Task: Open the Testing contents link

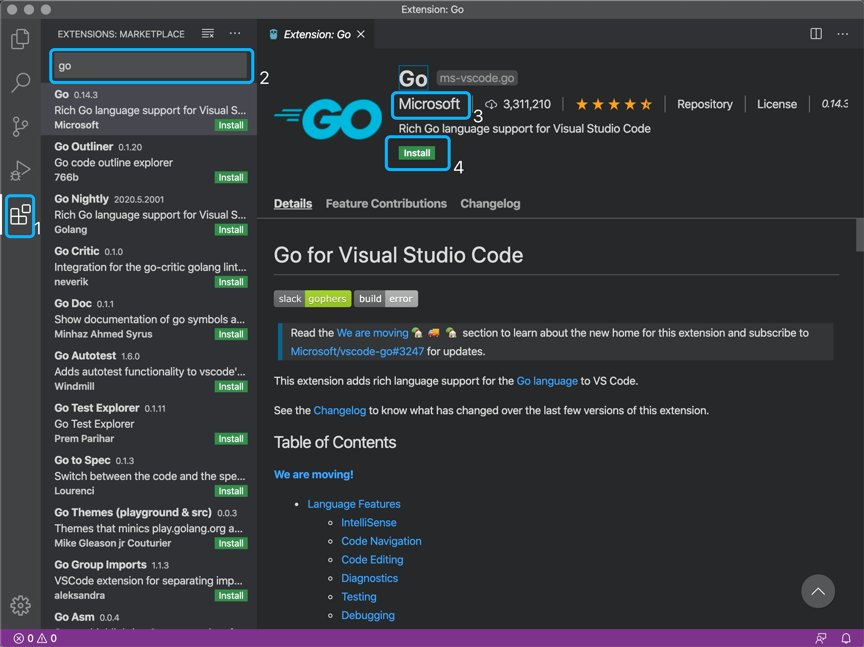Action: (x=359, y=597)
